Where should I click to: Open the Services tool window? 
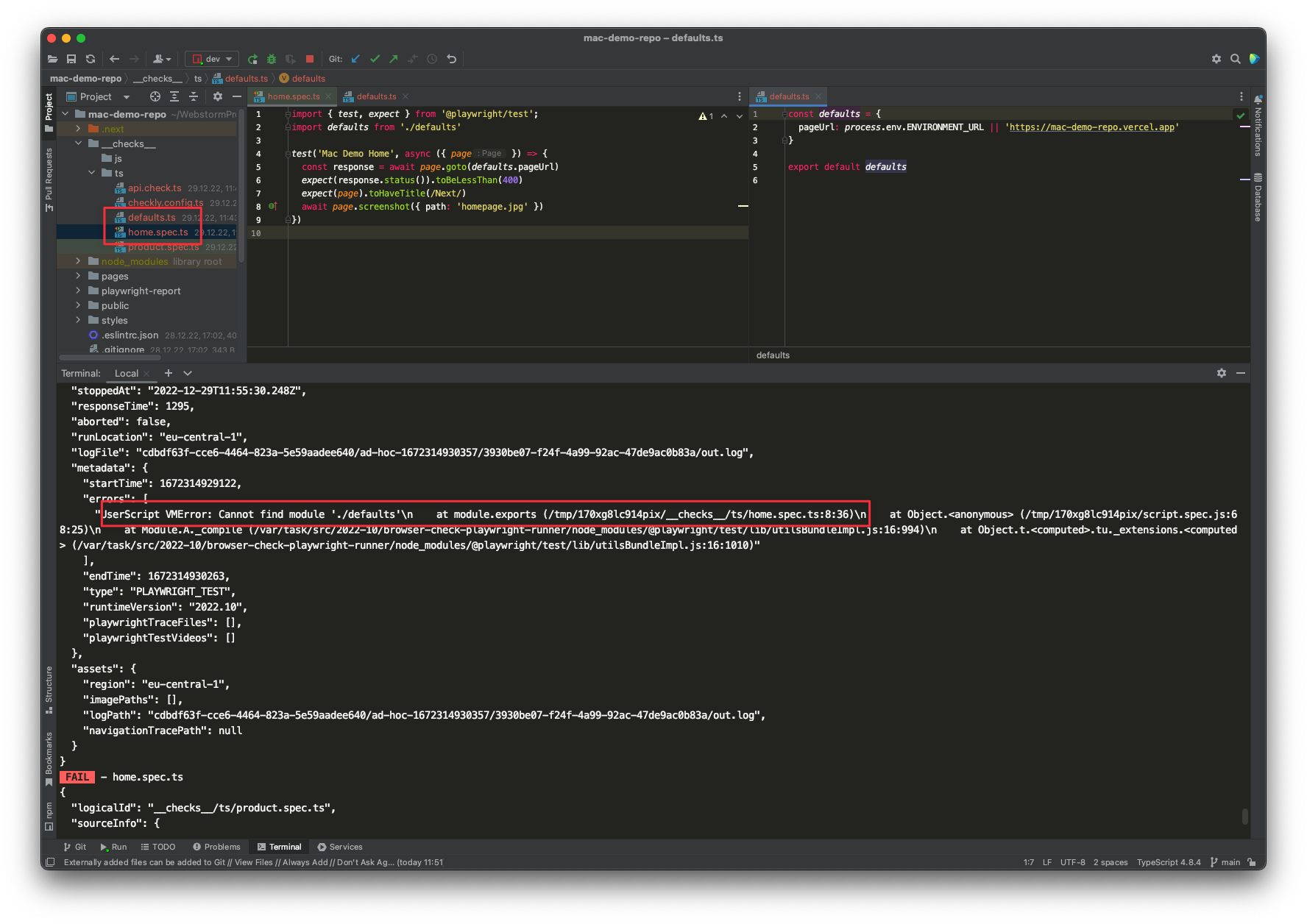(340, 847)
